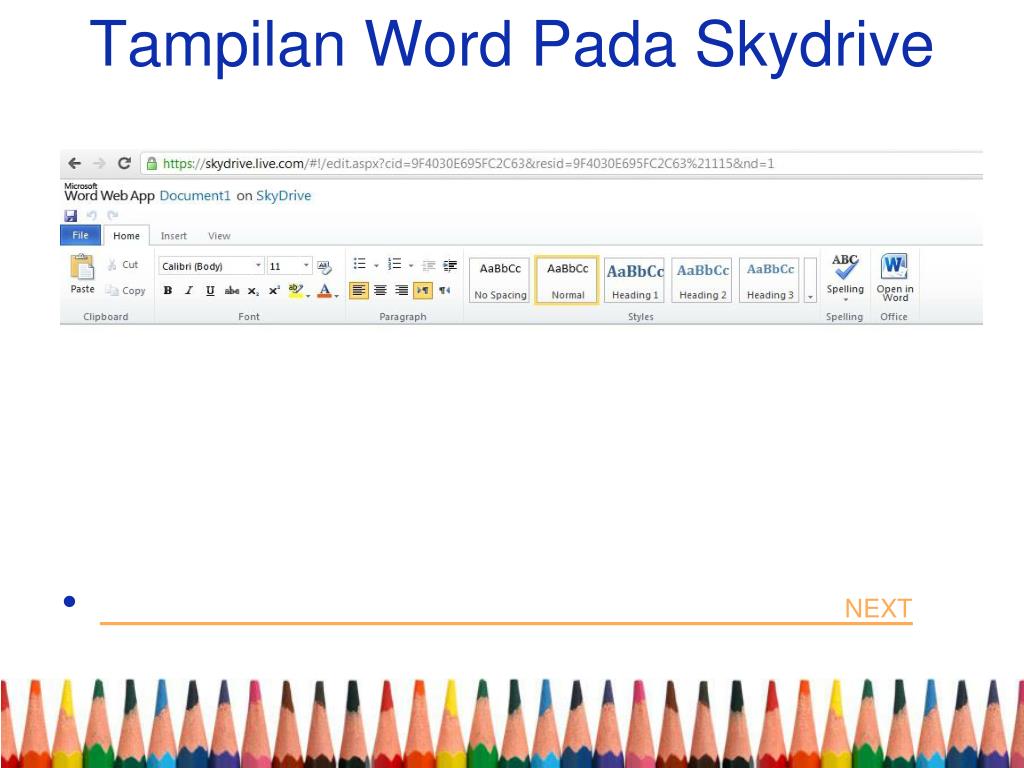Click the orange NEXT link
The image size is (1024, 768).
878,608
